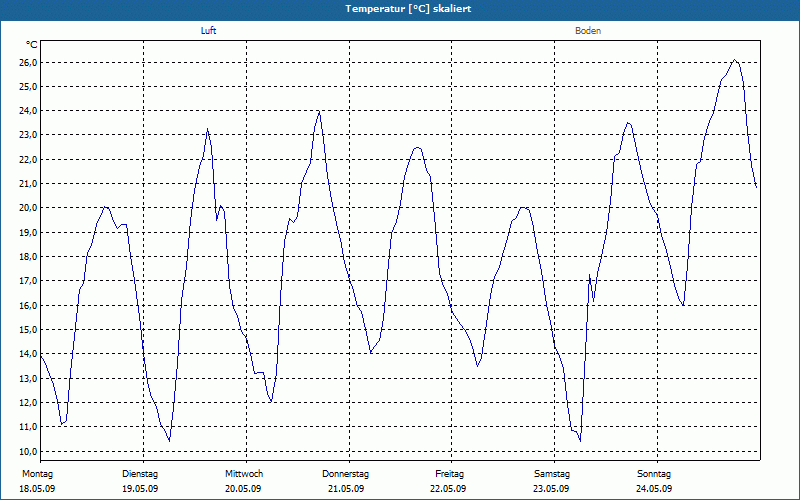Select the Boden legend label
Image resolution: width=800 pixels, height=500 pixels.
coord(588,31)
